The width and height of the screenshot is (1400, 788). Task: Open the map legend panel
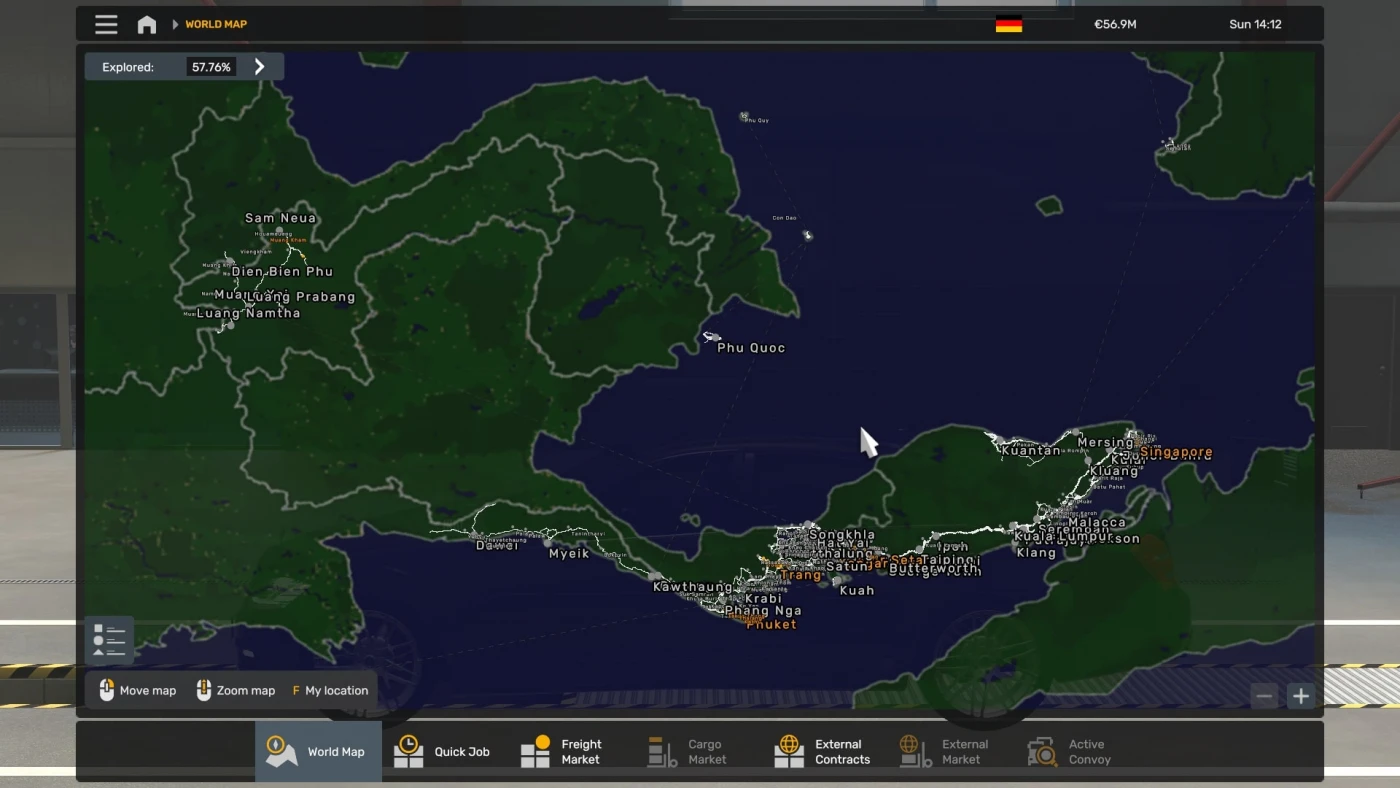point(109,639)
